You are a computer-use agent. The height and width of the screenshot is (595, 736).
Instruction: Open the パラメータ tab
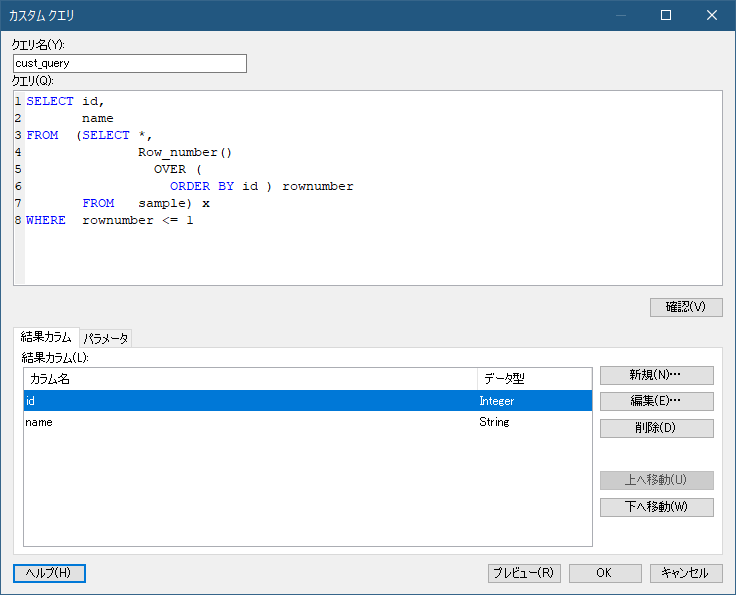tap(106, 338)
